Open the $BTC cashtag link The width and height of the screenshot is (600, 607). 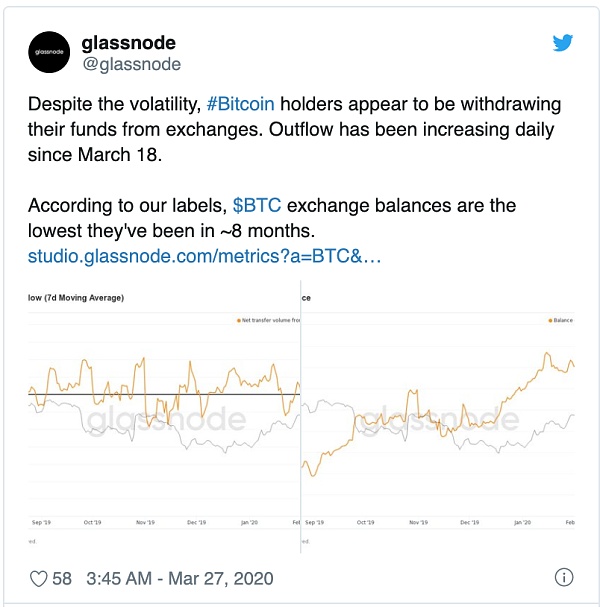pyautogui.click(x=257, y=205)
